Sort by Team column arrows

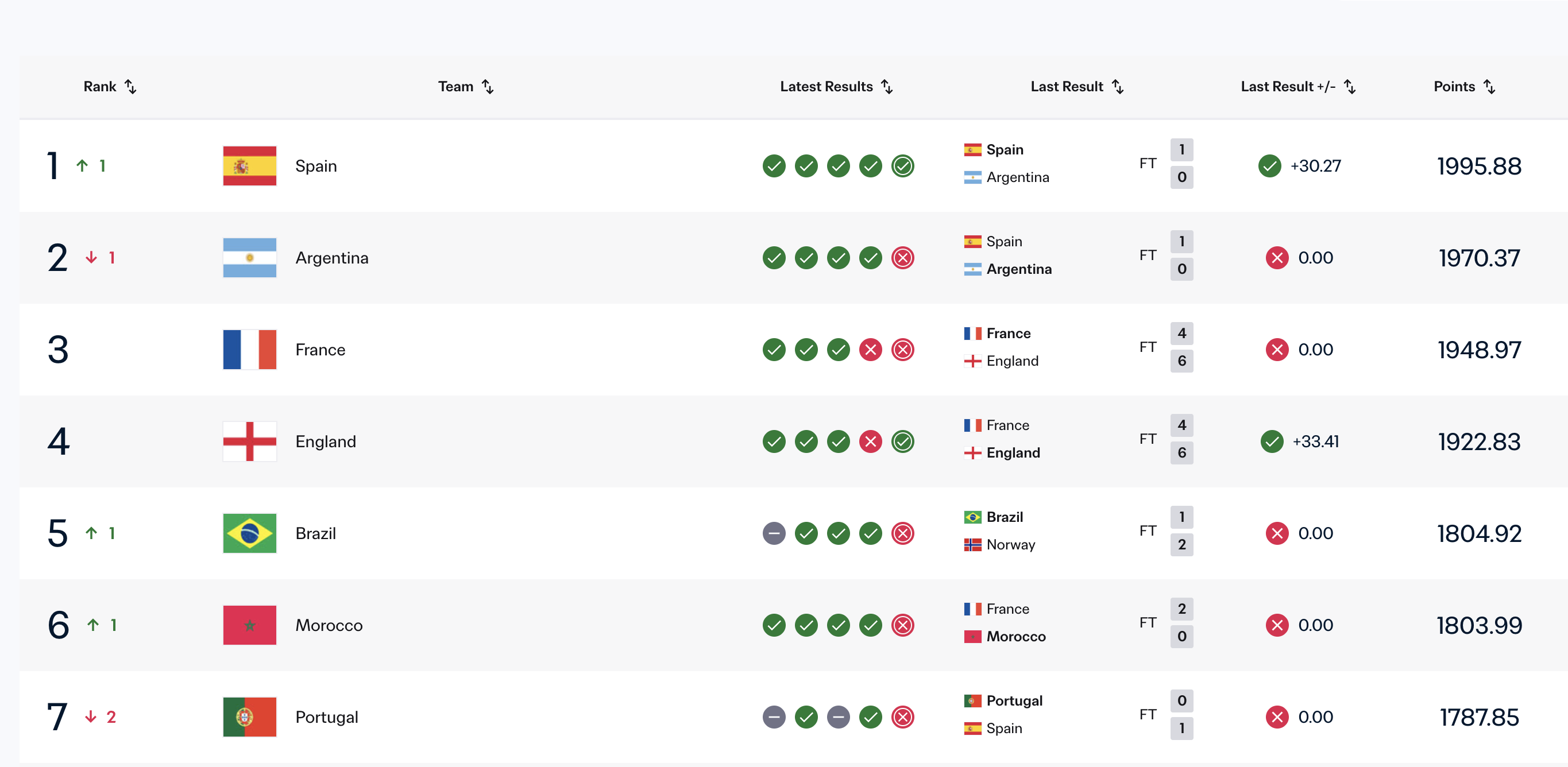(488, 86)
